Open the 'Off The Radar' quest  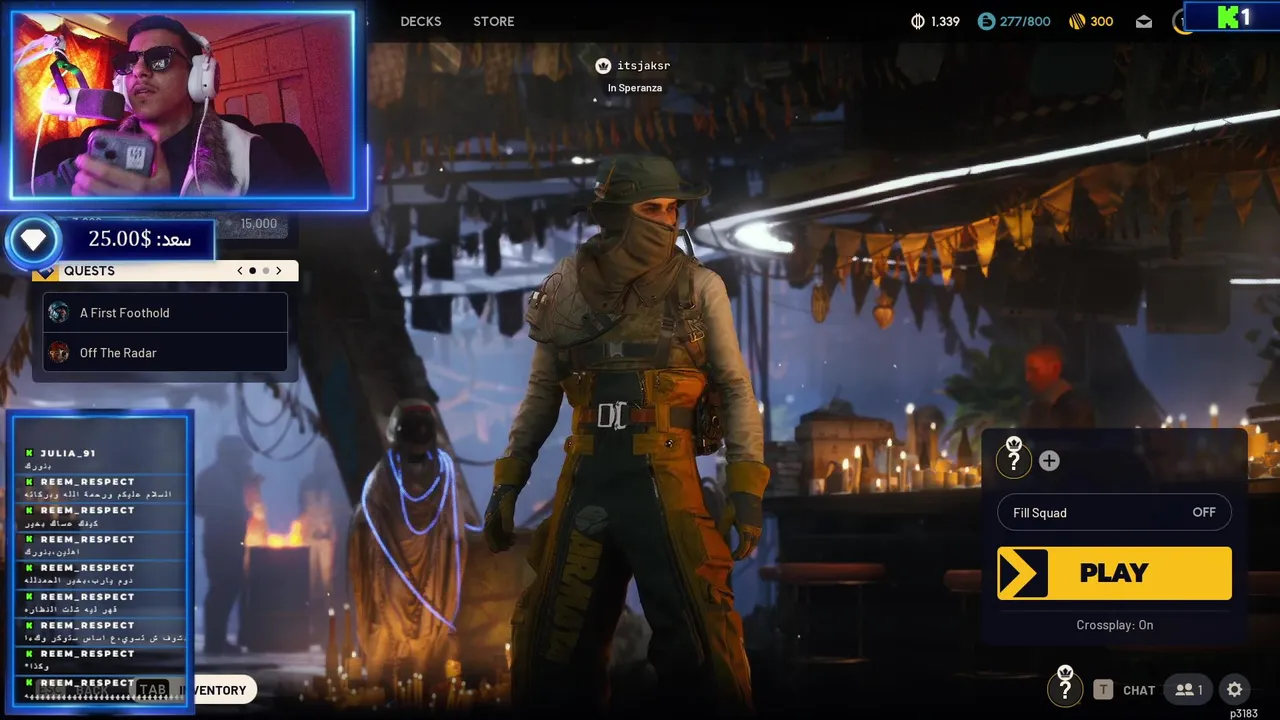(165, 352)
